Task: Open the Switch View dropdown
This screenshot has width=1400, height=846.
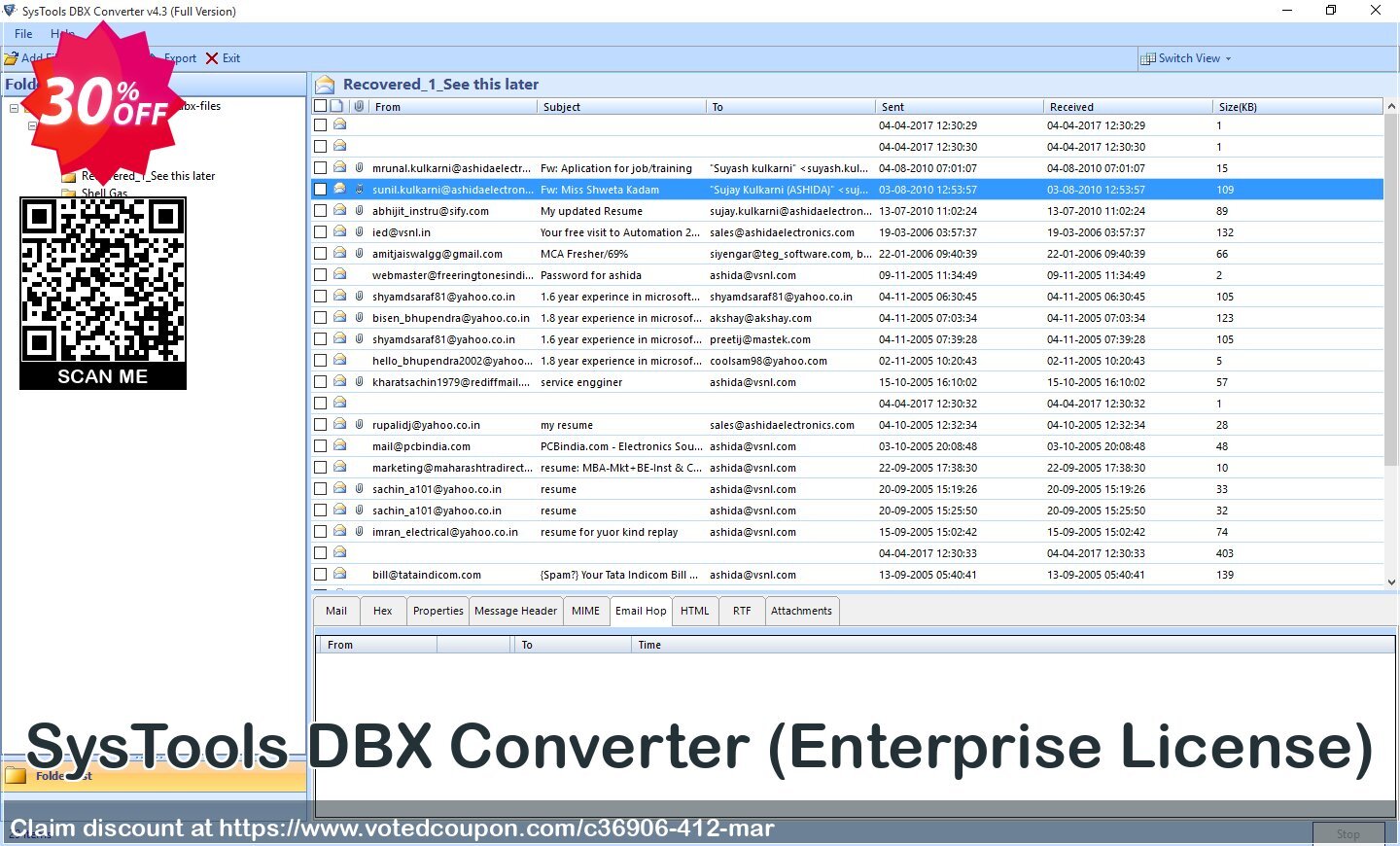Action: (1186, 58)
